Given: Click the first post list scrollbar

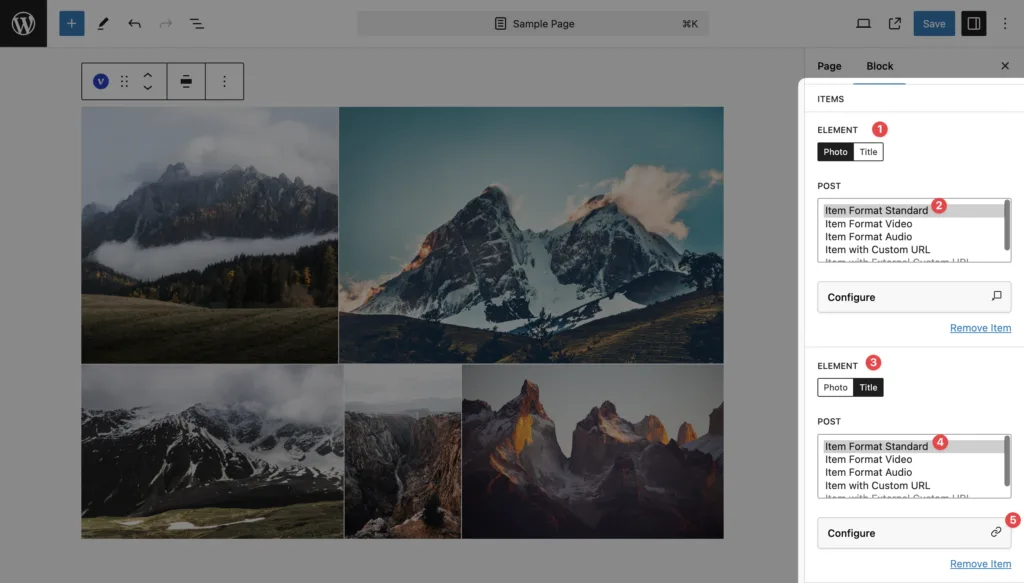Looking at the screenshot, I should pos(1006,225).
